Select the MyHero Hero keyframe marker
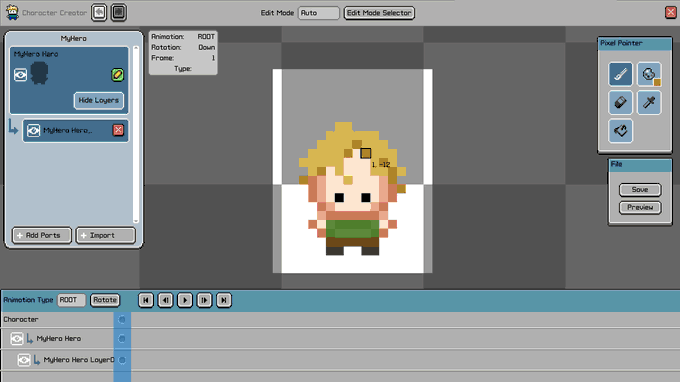 [x=122, y=339]
